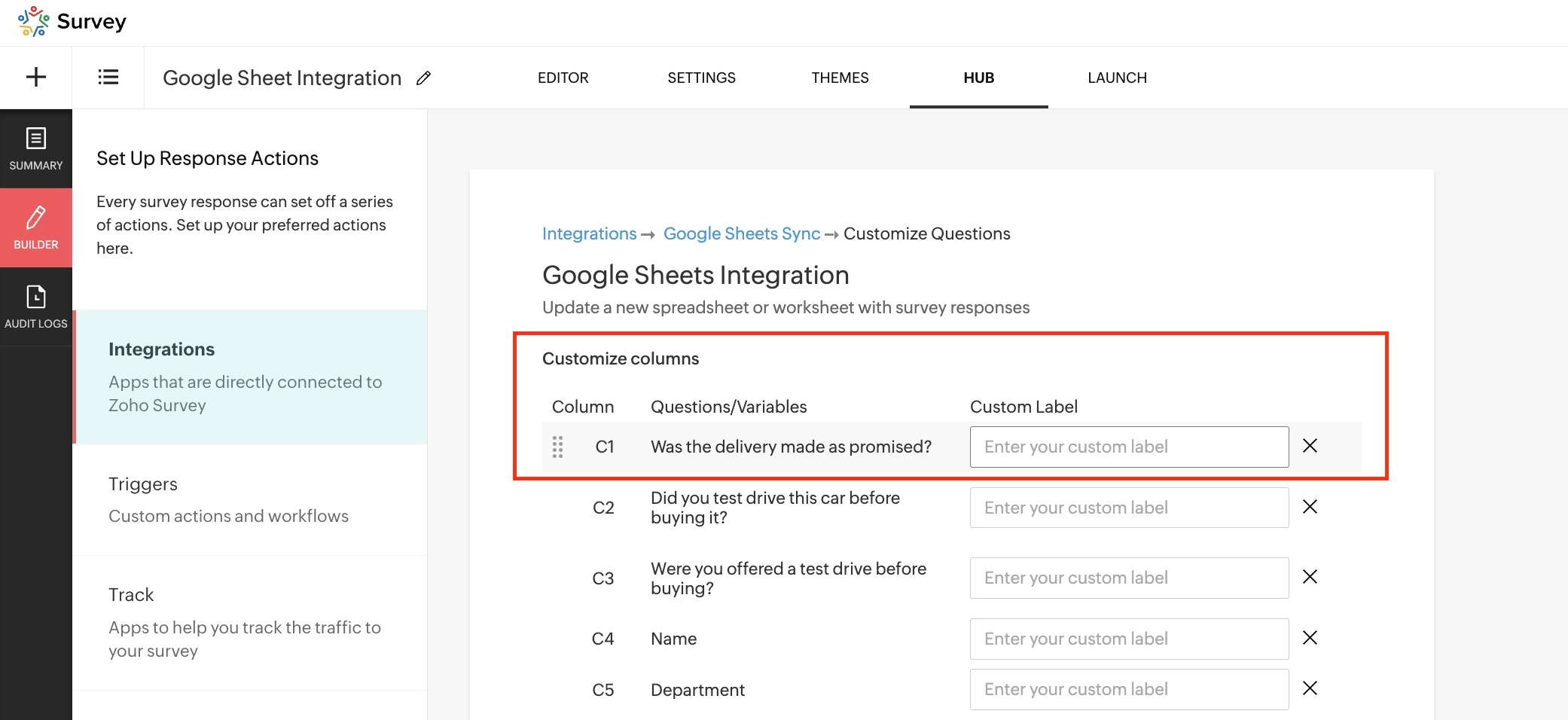
Task: Select the Builder sidebar icon
Action: point(35,227)
